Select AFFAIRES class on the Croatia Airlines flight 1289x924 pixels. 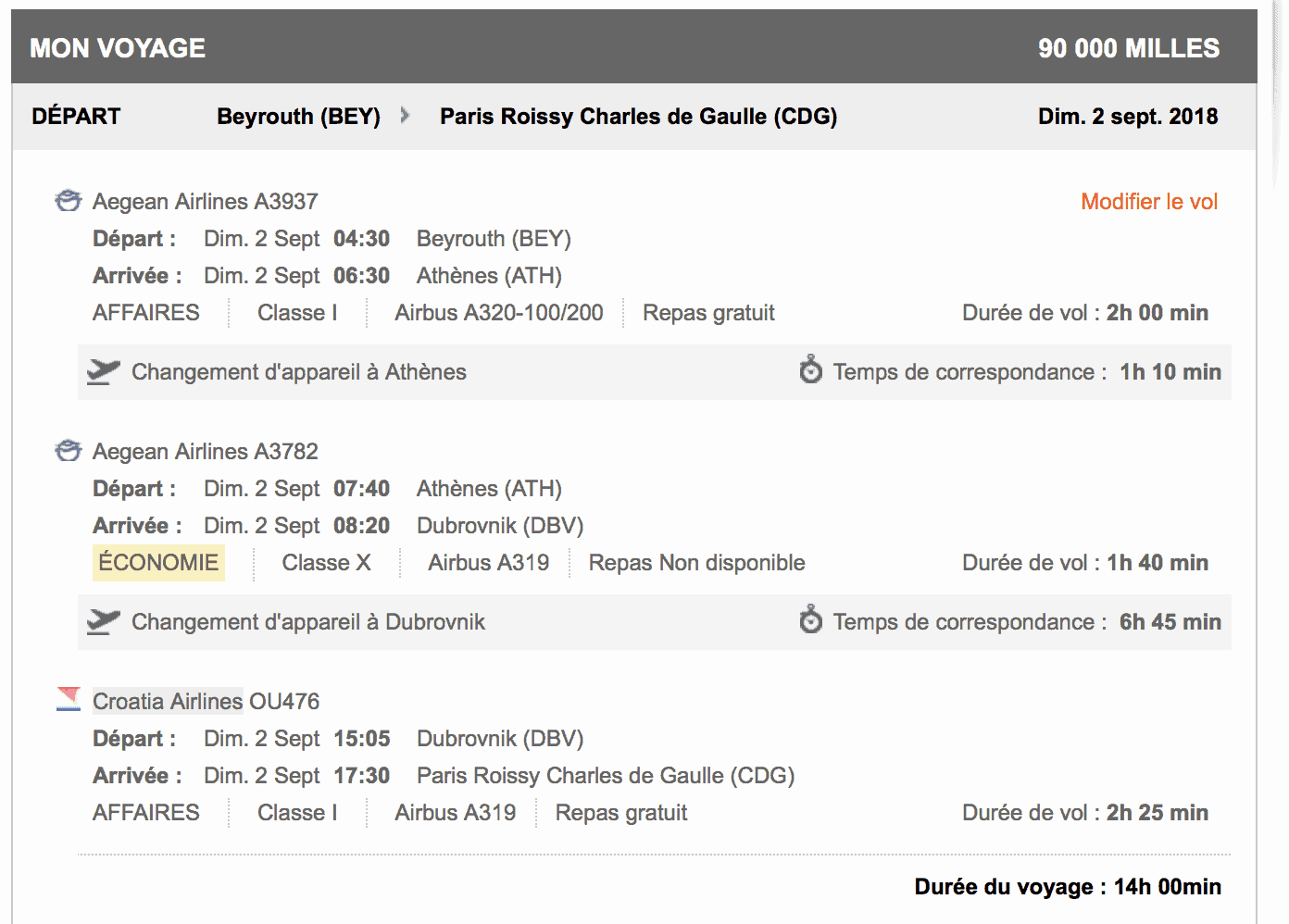point(145,812)
